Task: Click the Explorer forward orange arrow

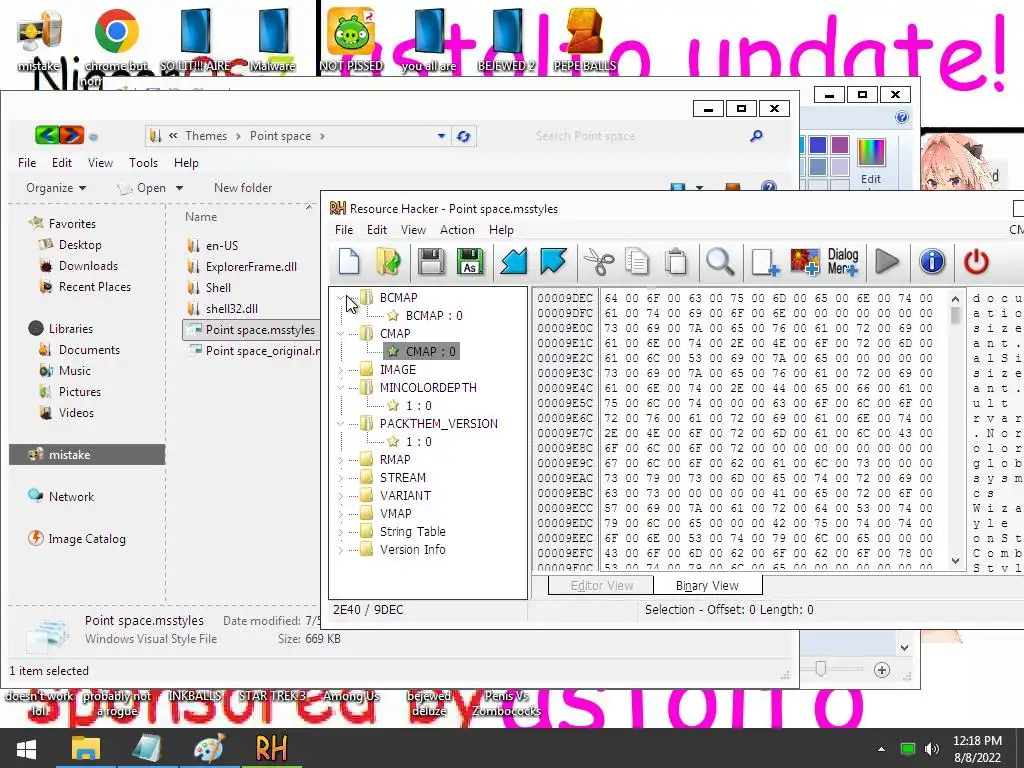Action: click(x=72, y=135)
